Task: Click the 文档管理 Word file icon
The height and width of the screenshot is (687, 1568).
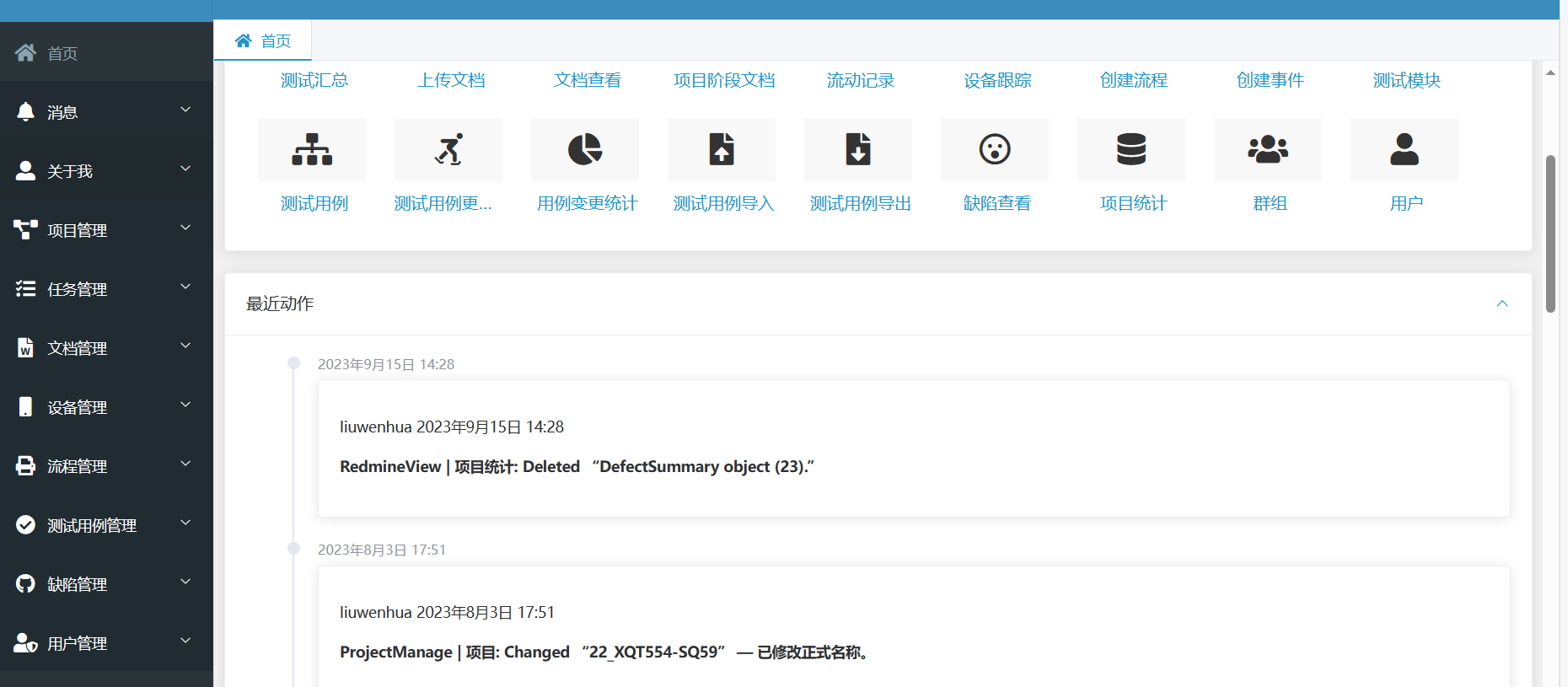Action: [x=25, y=347]
